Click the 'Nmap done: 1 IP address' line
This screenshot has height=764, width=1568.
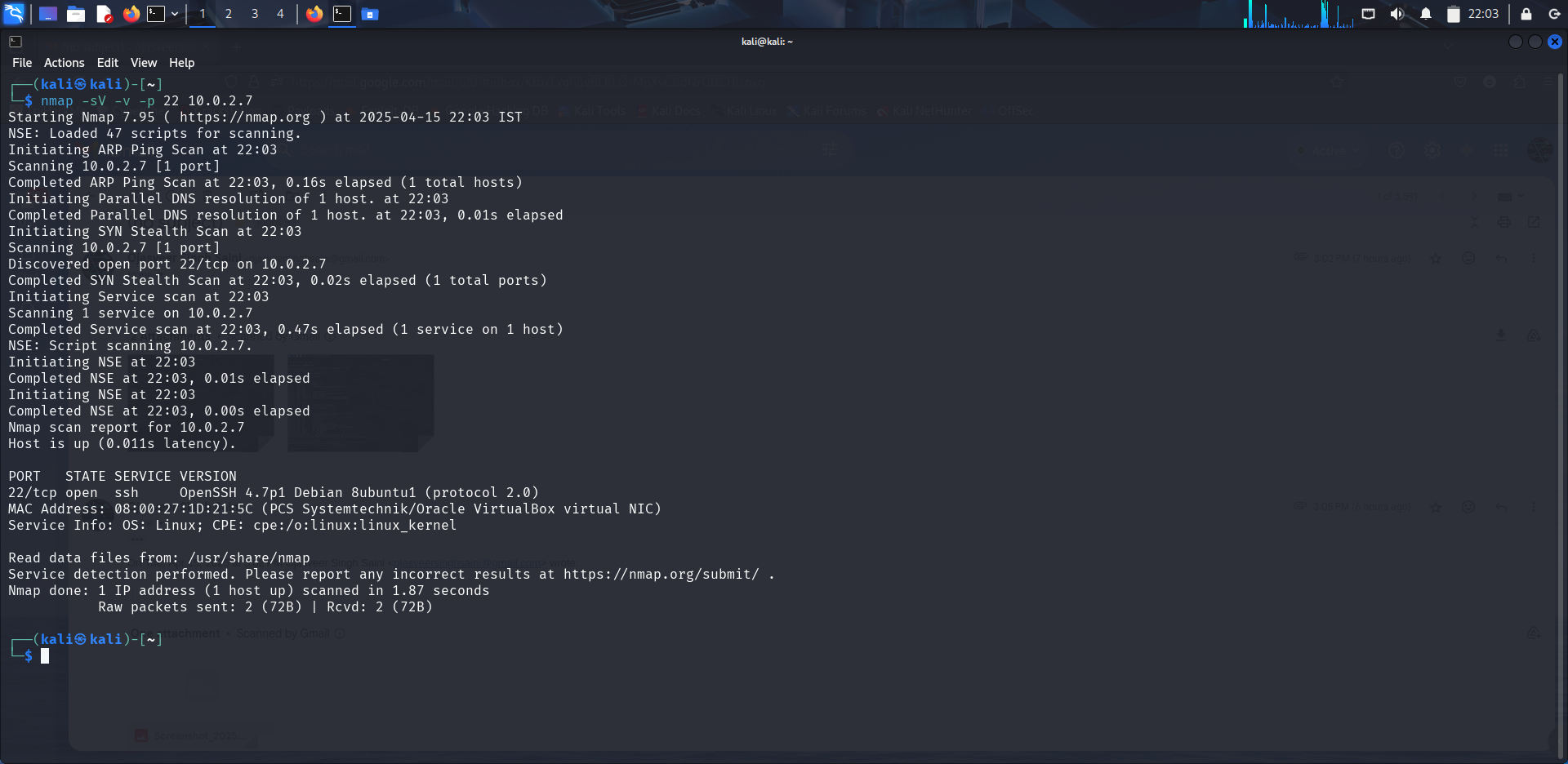click(x=249, y=591)
